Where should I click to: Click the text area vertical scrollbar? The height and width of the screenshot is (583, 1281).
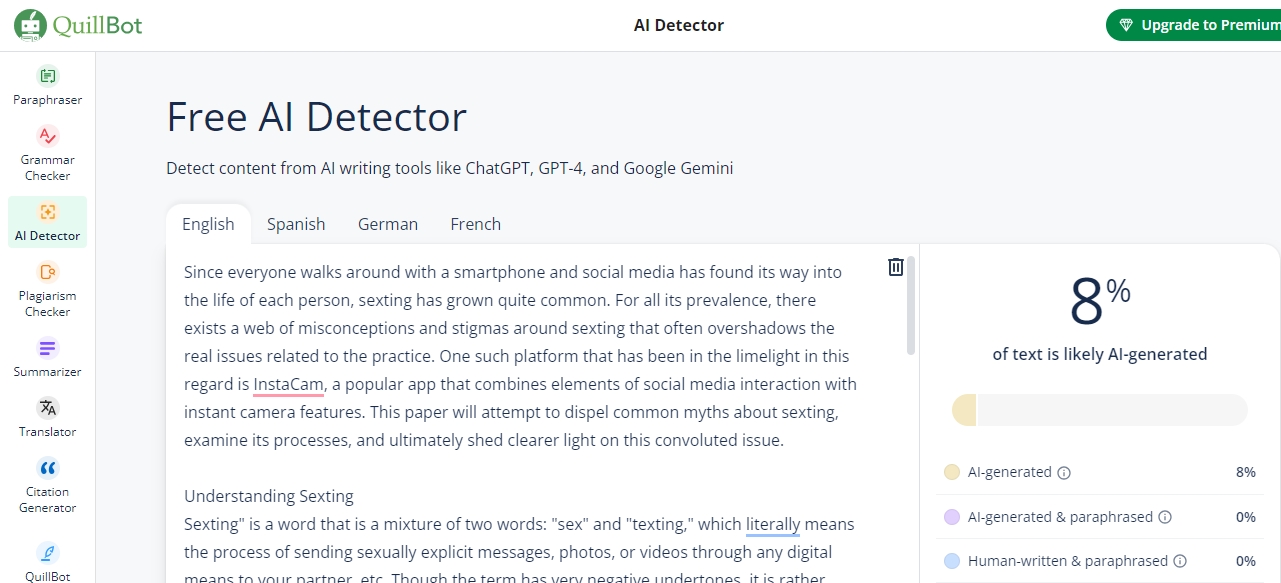point(910,305)
